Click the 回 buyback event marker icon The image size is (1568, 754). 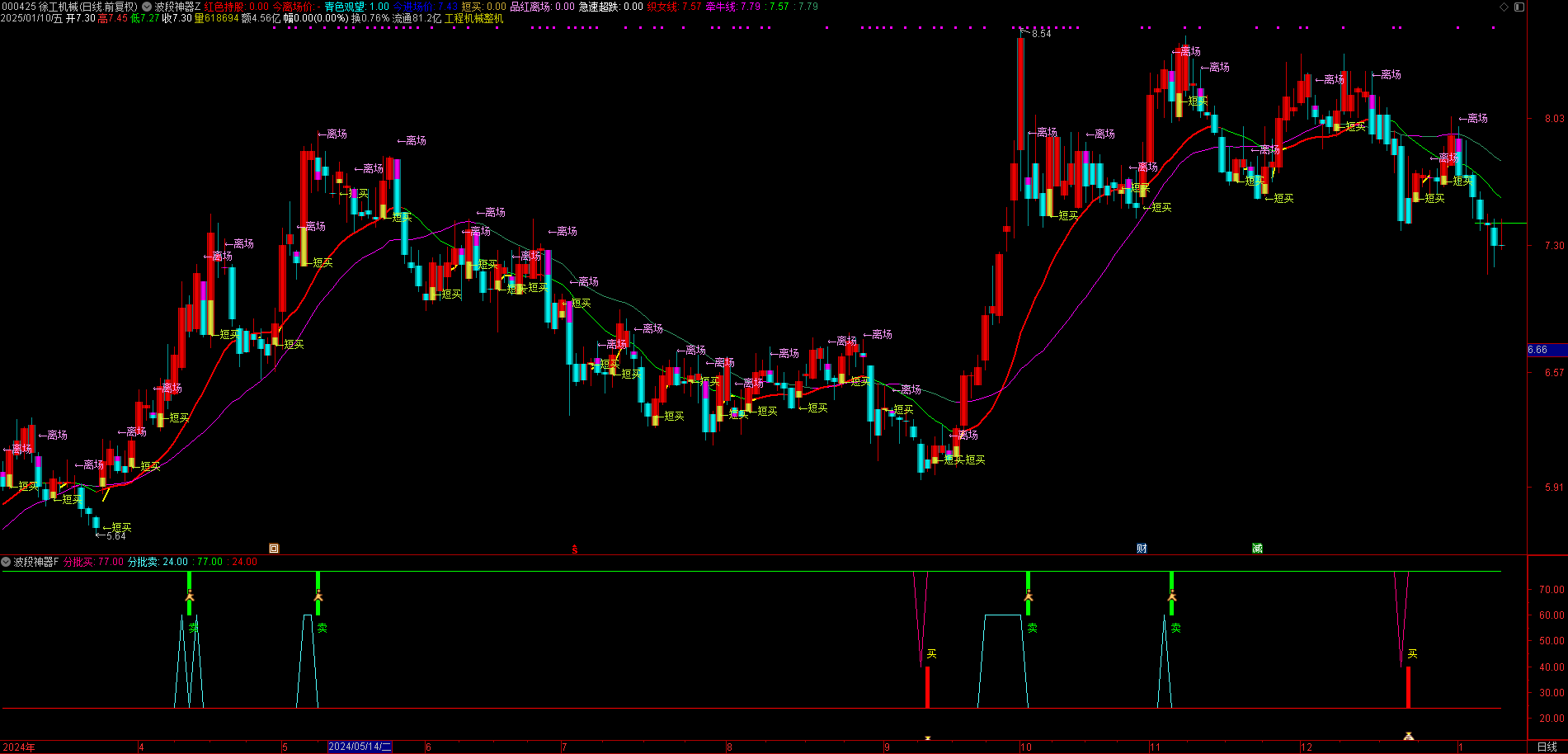(x=274, y=548)
